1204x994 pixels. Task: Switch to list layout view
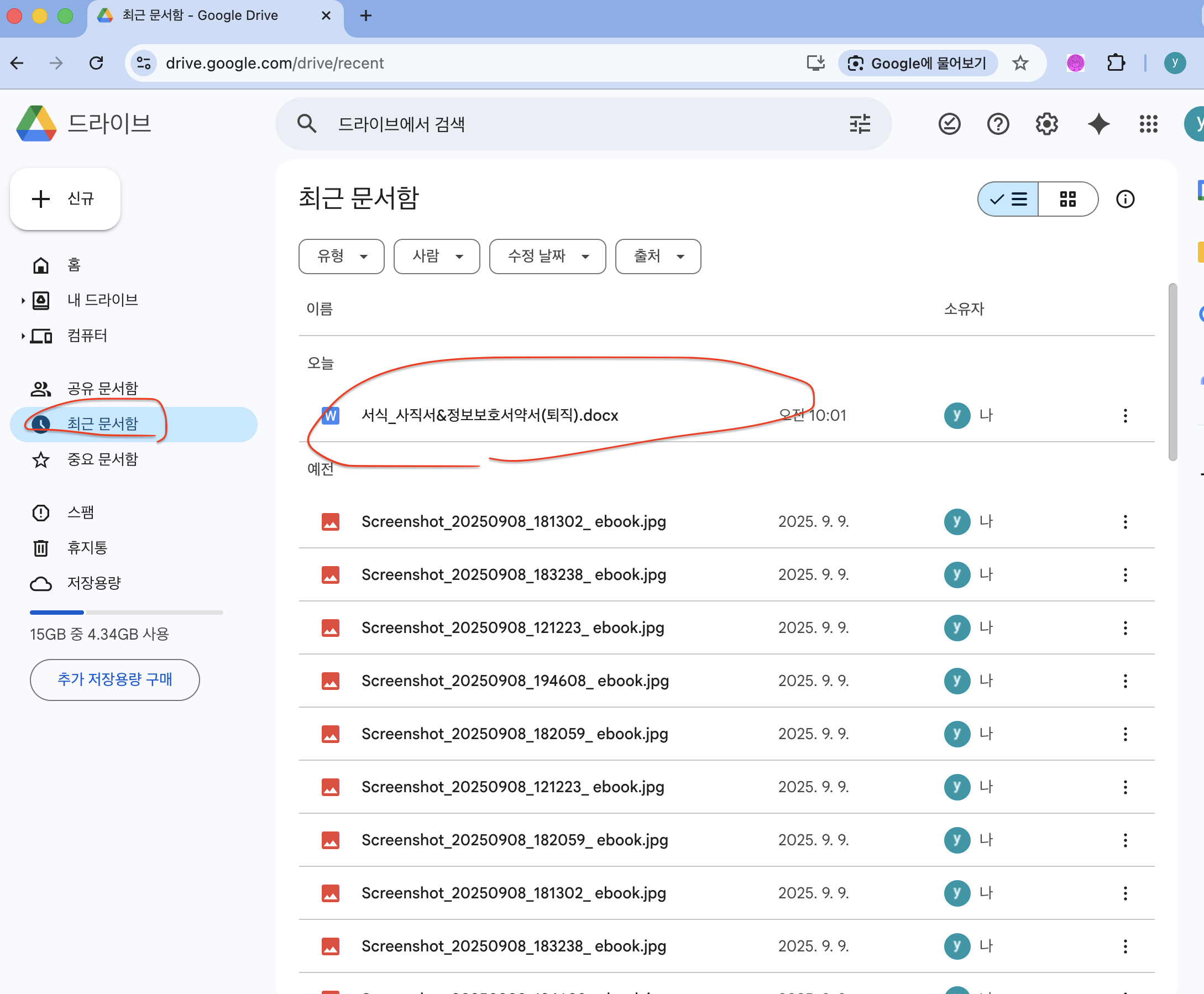1009,199
